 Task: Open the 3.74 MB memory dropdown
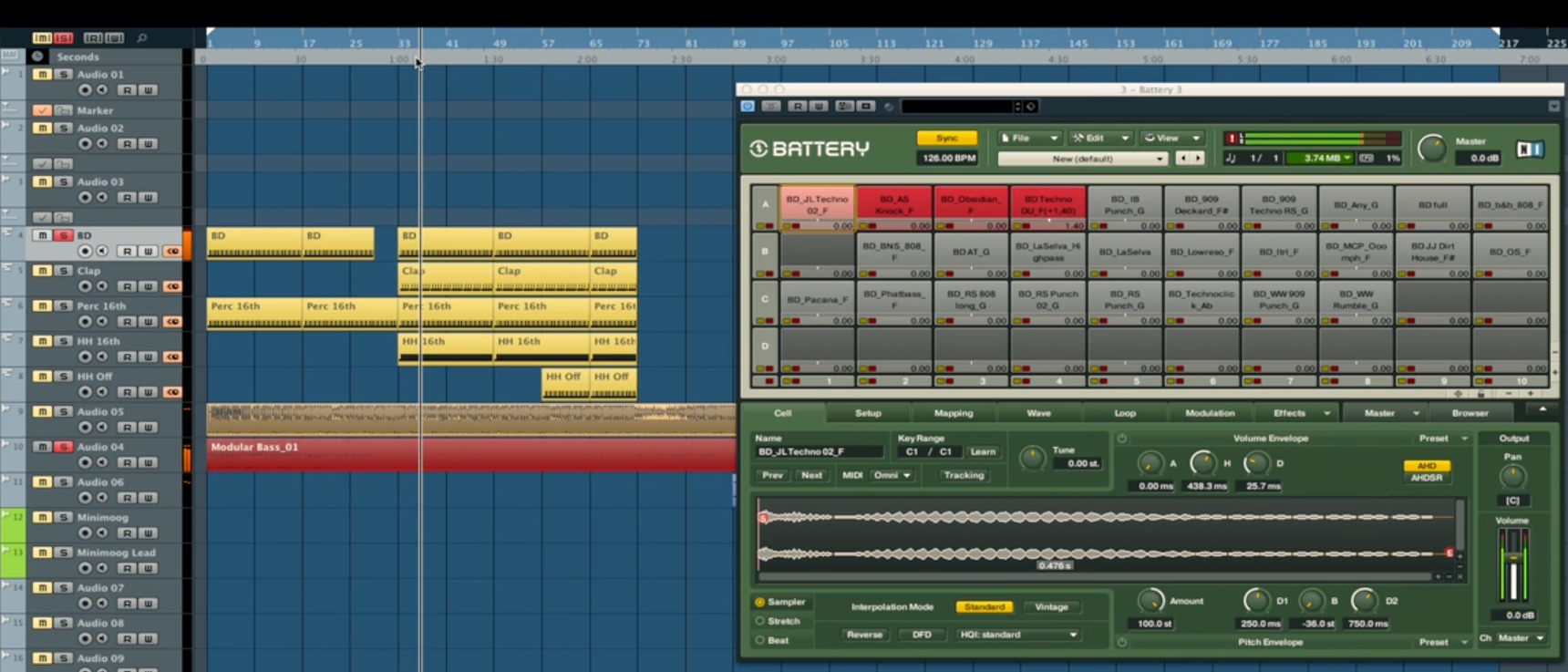click(x=1321, y=158)
